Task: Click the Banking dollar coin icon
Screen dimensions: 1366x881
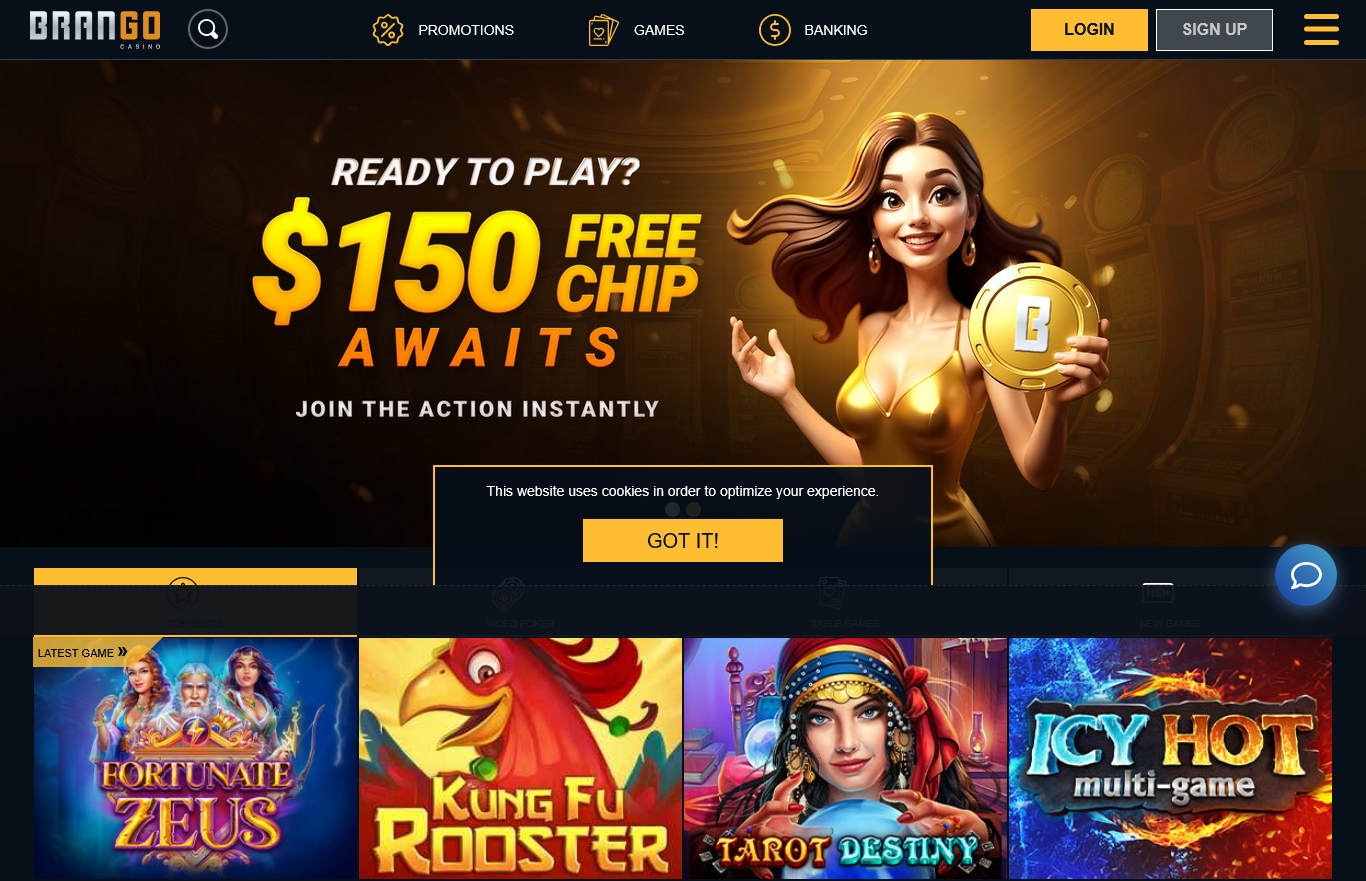Action: coord(775,30)
